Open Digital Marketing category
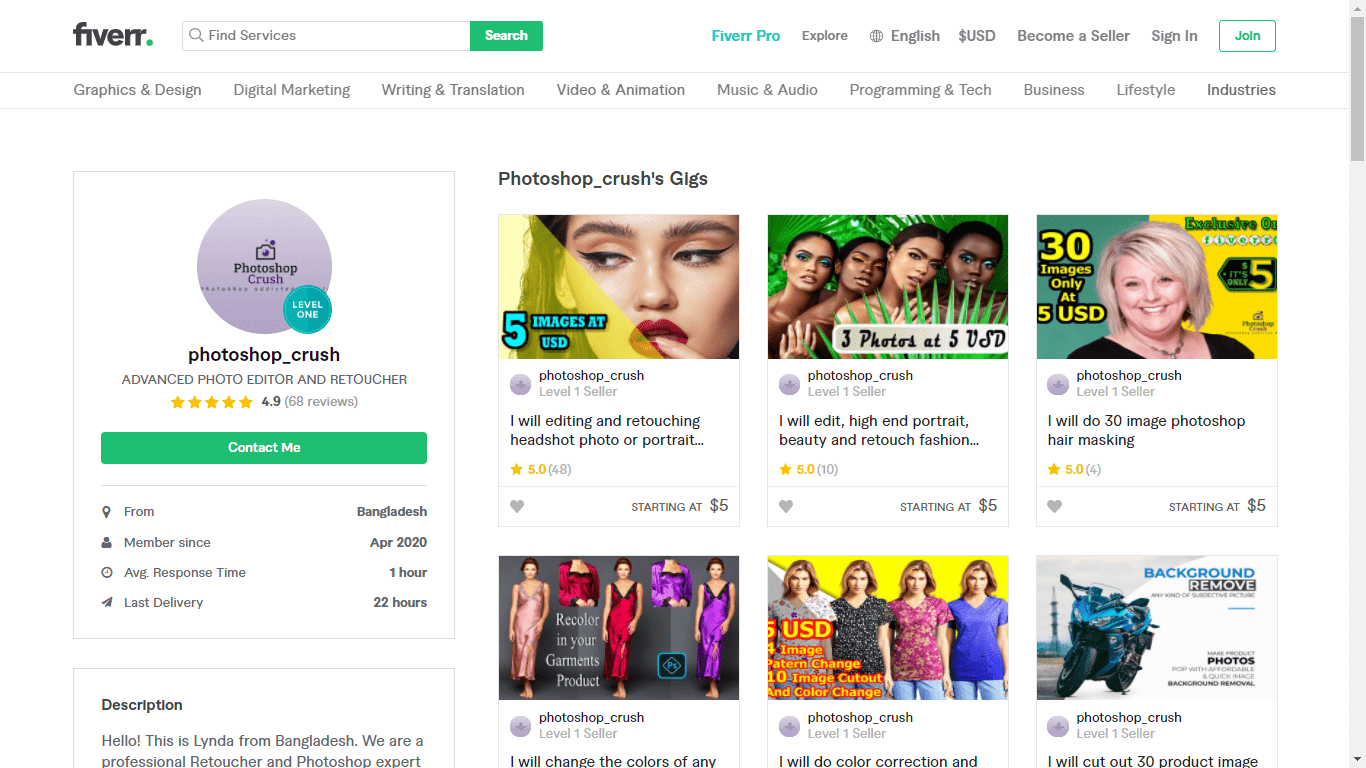The height and width of the screenshot is (768, 1366). [292, 90]
